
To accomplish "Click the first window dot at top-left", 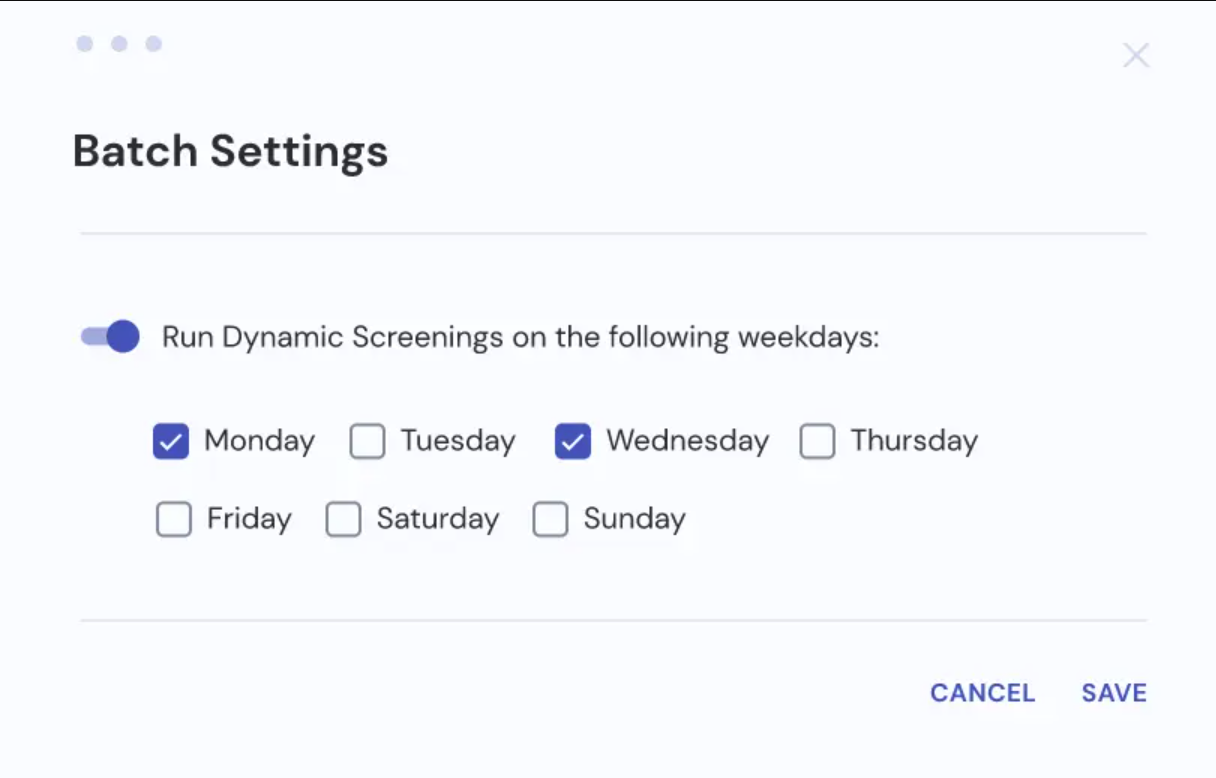I will click(85, 44).
